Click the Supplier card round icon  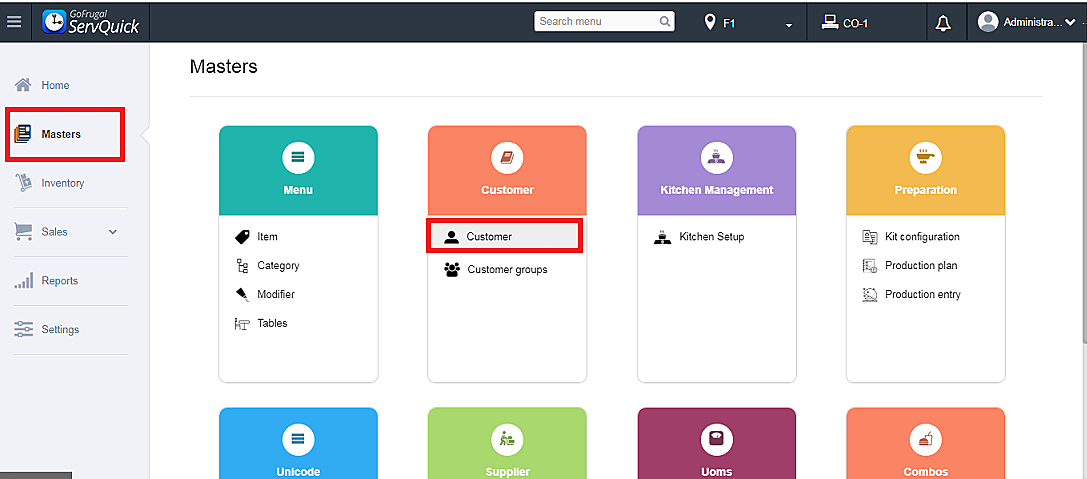coord(507,439)
